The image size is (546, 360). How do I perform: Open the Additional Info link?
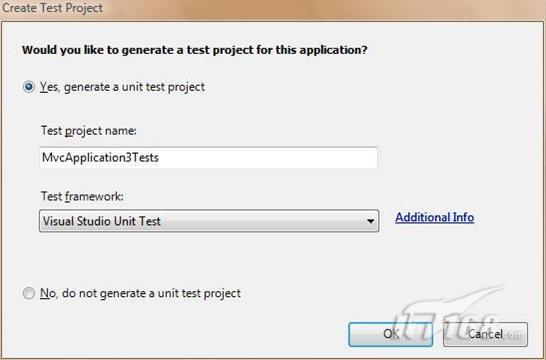point(435,218)
